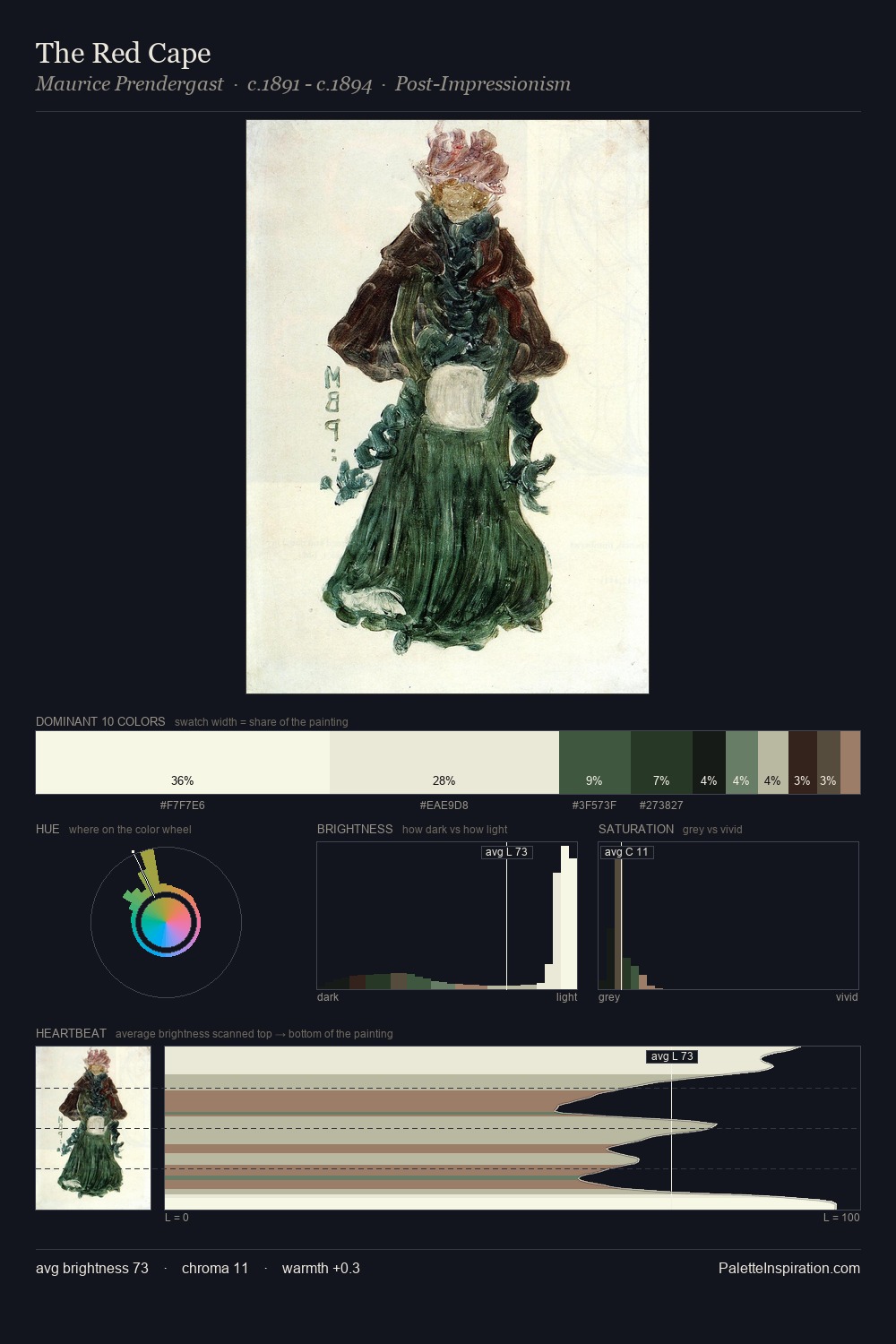This screenshot has width=896, height=1344.
Task: Click the heartbeat avg L 73 label
Action: (672, 1056)
